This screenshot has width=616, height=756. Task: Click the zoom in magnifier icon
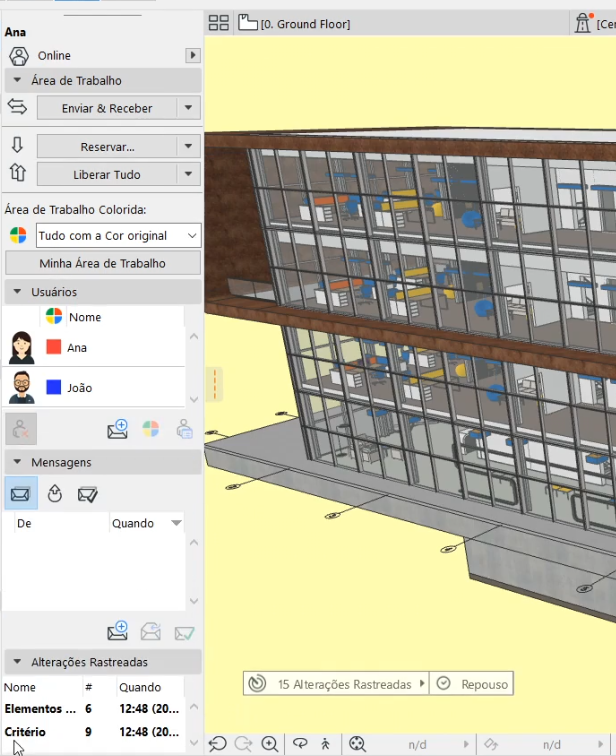(270, 744)
